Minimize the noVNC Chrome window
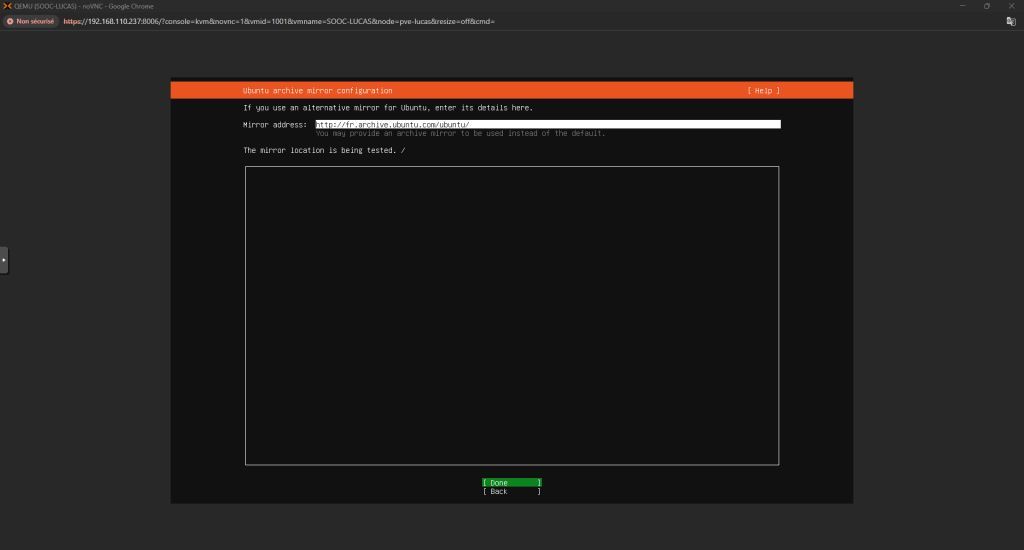This screenshot has height=550, width=1024. tap(961, 6)
